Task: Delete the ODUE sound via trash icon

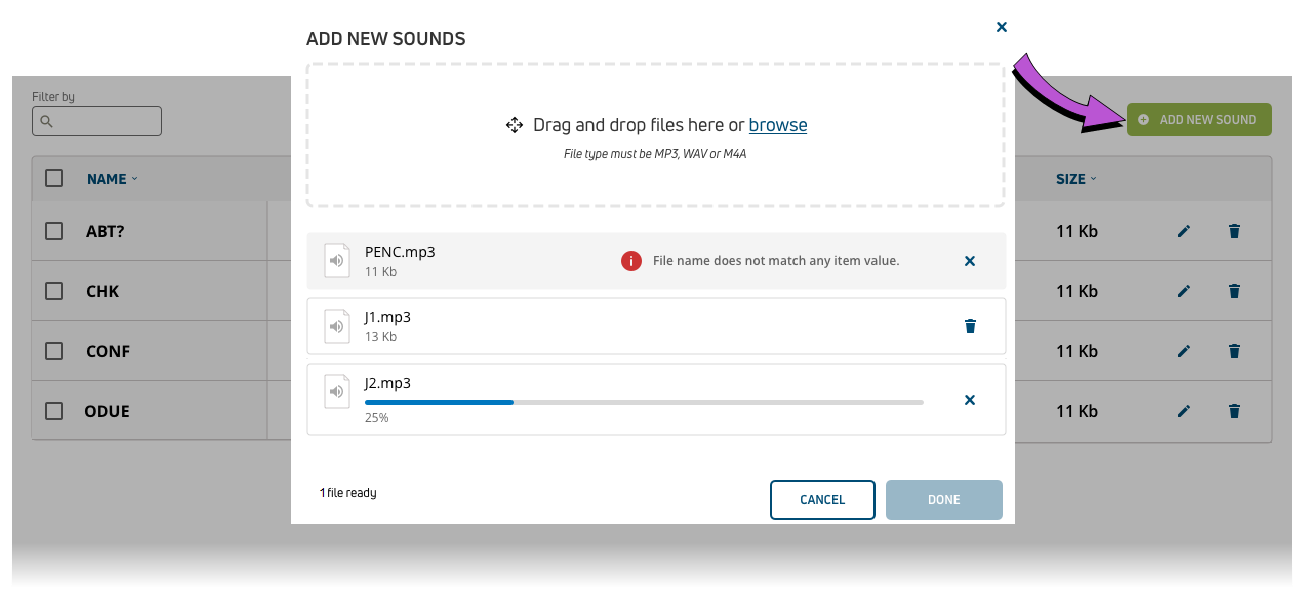Action: 1234,411
